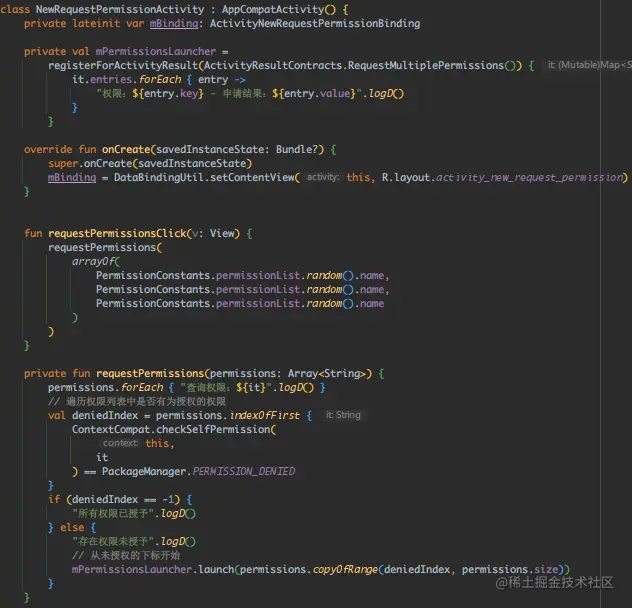This screenshot has height=608, width=632.
Task: Click the class name NewRequestPermissionActivity
Action: point(120,9)
